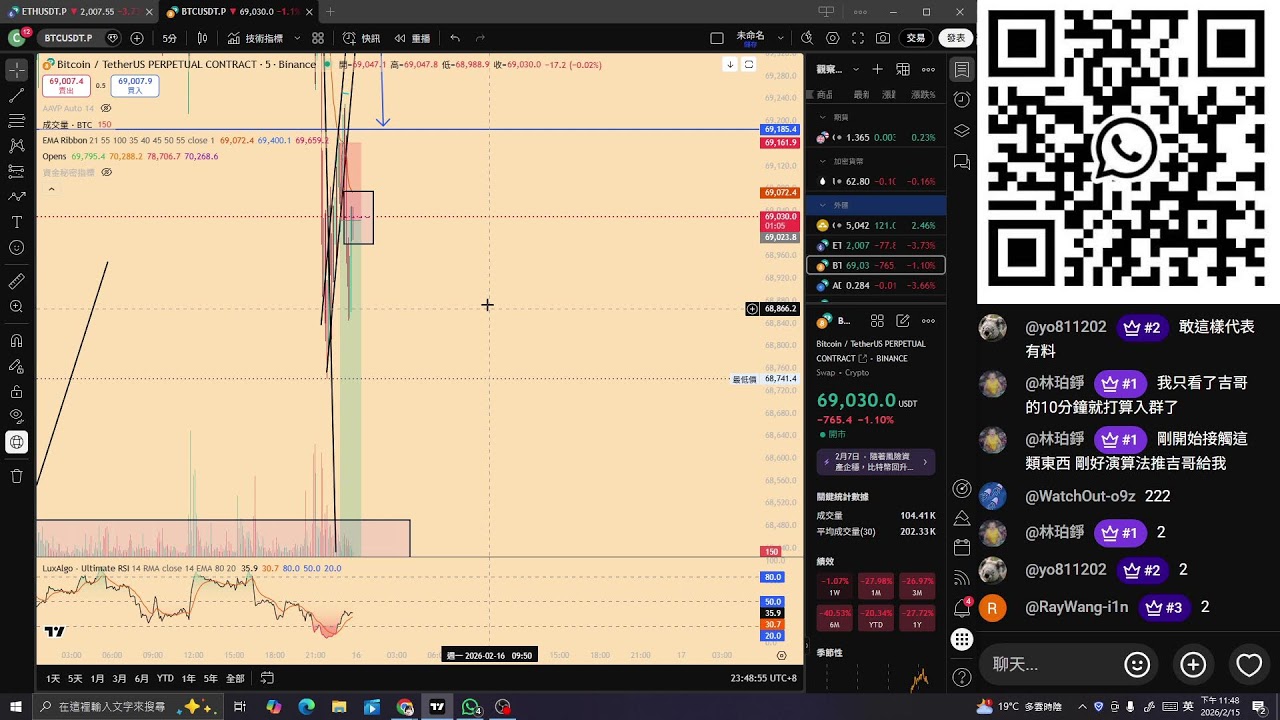
Task: Enter fullscreen mode
Action: [858, 38]
